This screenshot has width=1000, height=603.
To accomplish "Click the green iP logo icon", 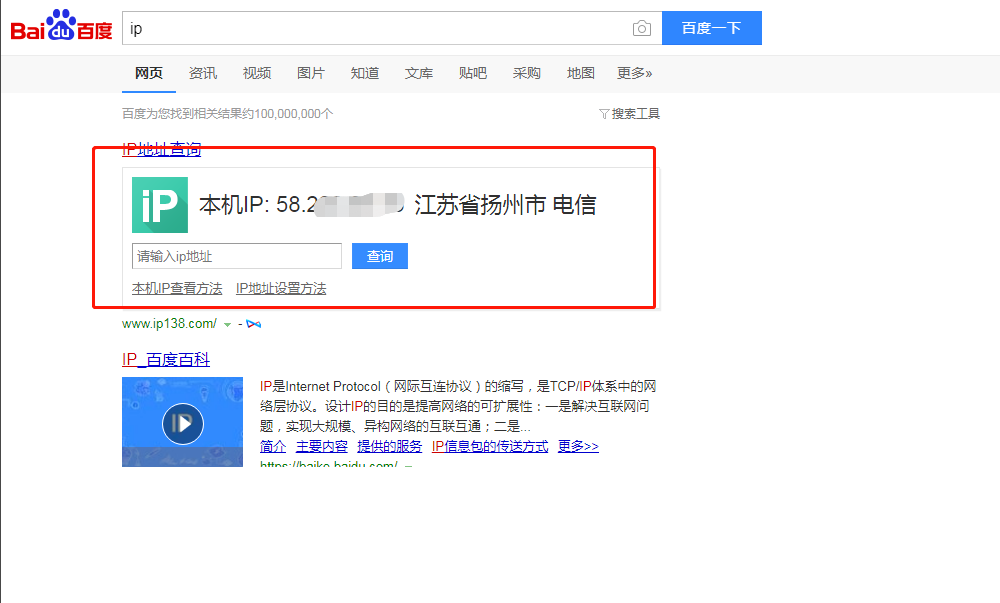I will coord(159,204).
